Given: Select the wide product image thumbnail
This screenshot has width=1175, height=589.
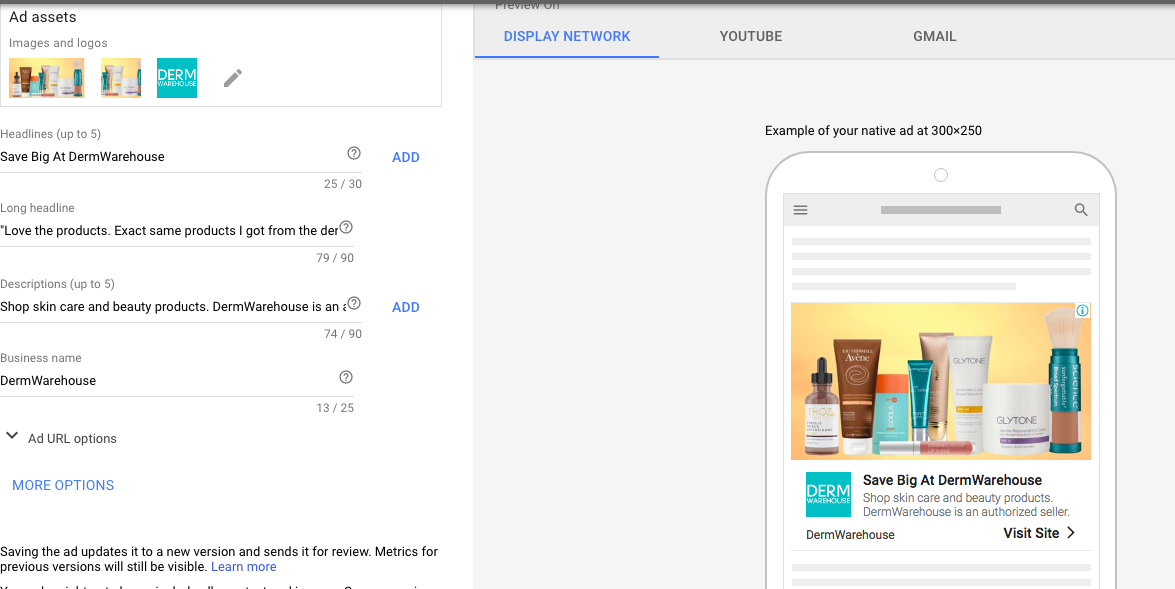Looking at the screenshot, I should [x=46, y=78].
